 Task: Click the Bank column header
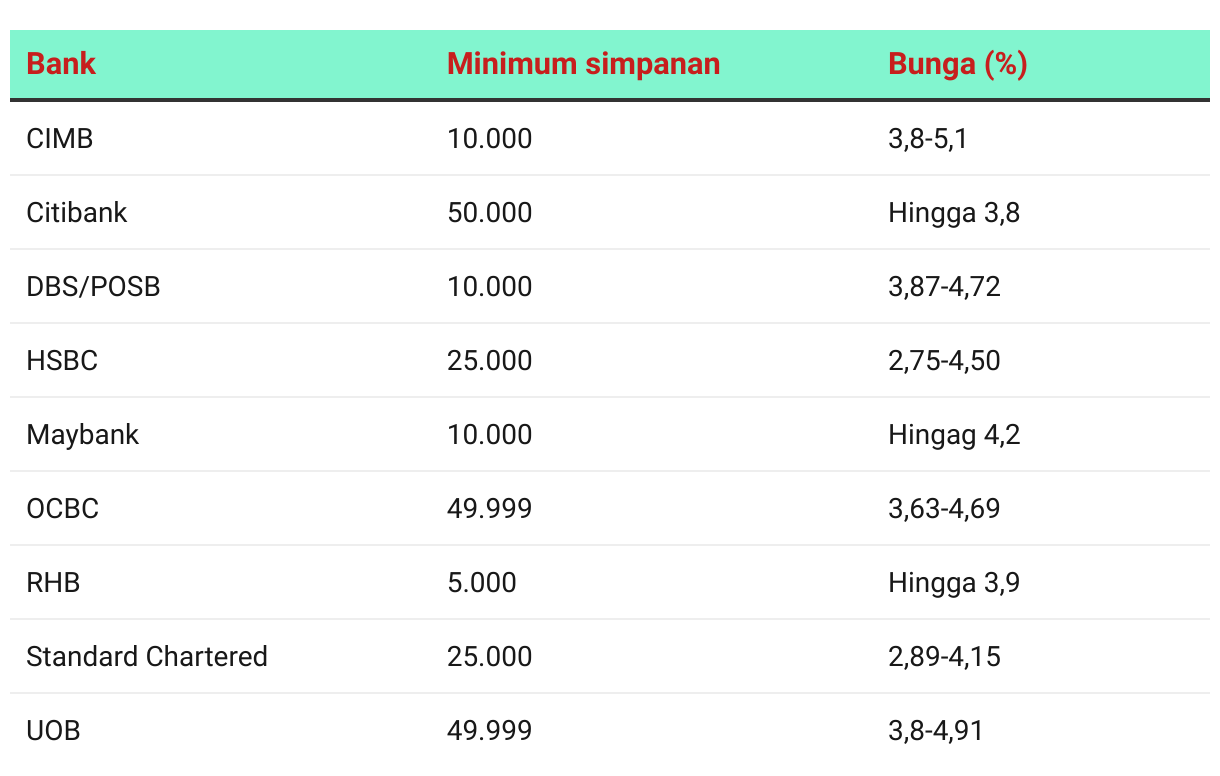click(x=61, y=64)
